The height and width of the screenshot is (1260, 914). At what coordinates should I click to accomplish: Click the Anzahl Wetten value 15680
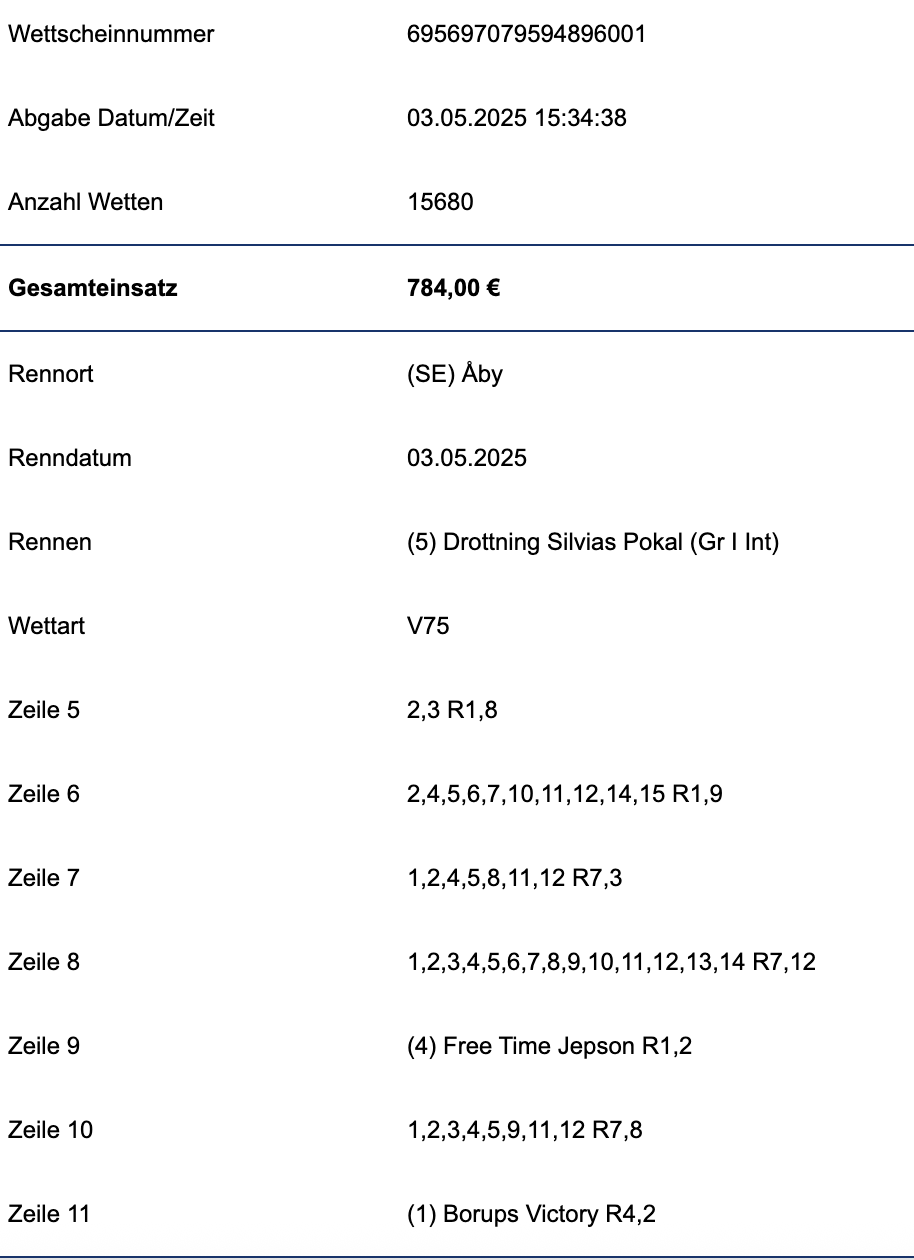click(440, 202)
